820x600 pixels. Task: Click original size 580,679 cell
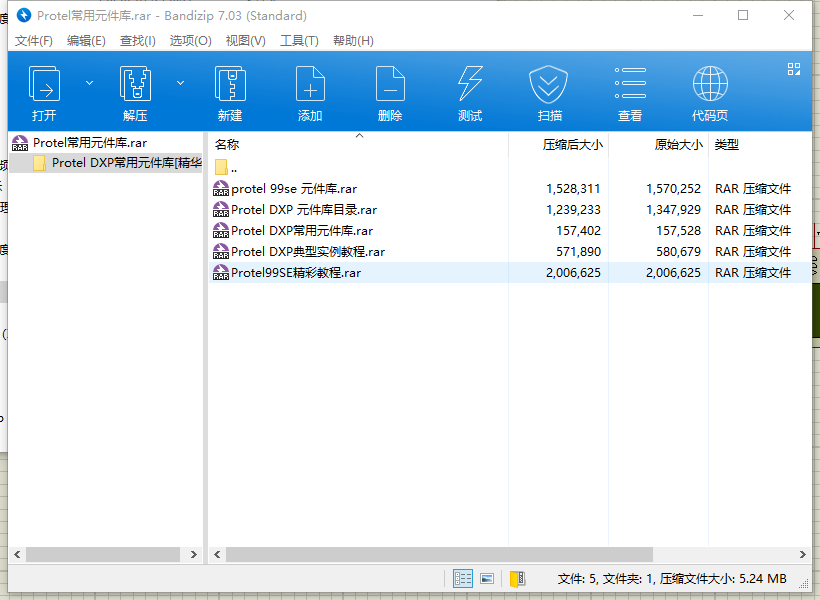(x=678, y=252)
